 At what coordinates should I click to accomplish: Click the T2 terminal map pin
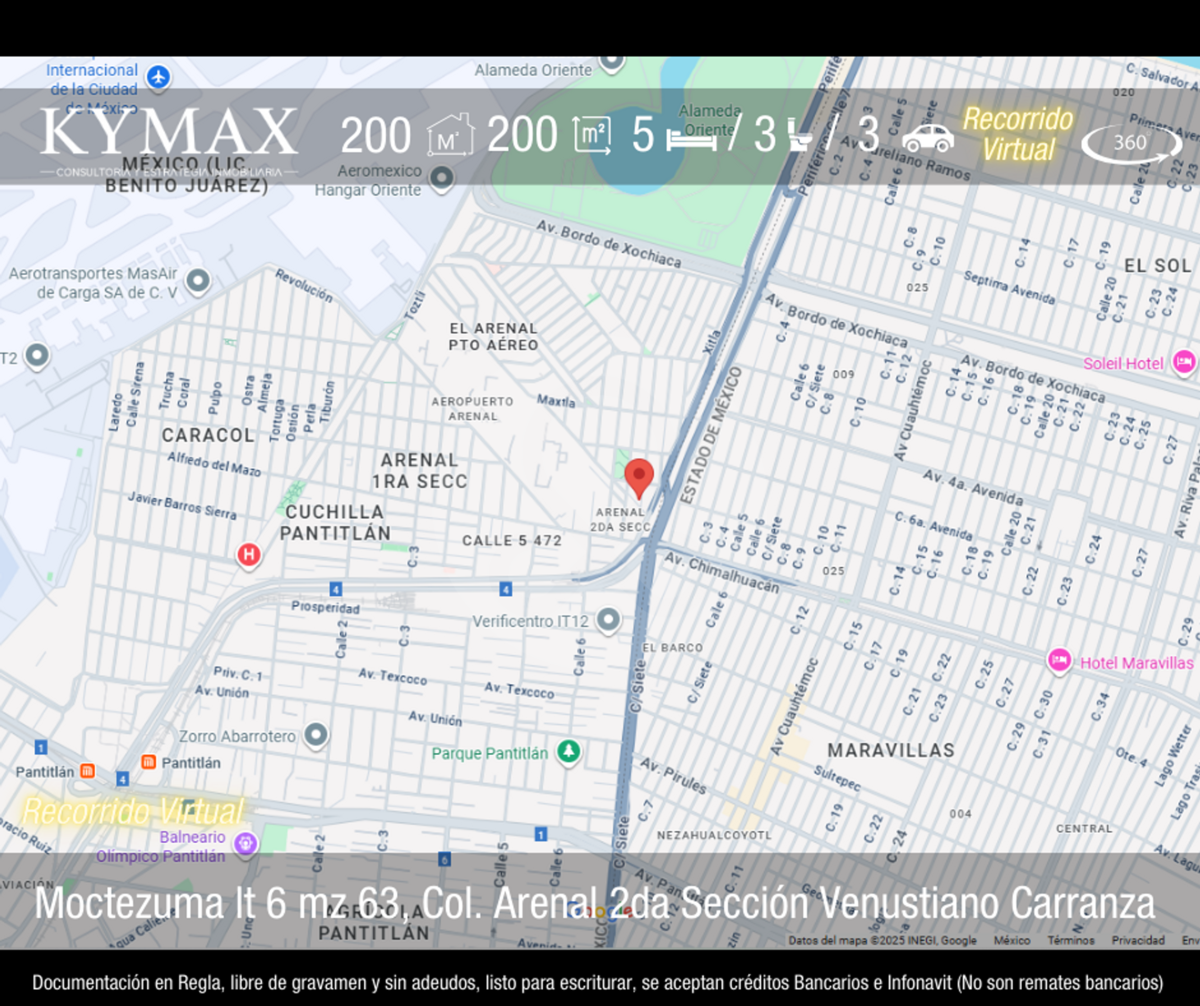[37, 355]
